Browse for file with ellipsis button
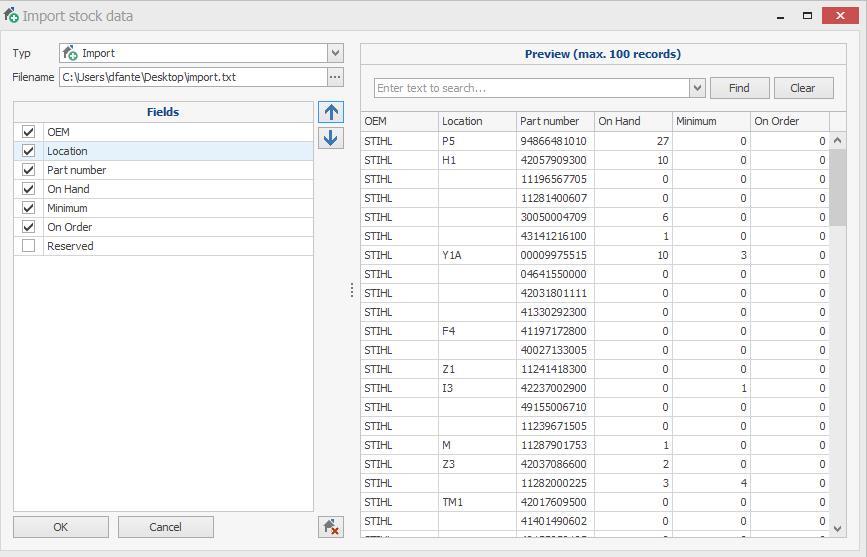This screenshot has width=867, height=557. 335,77
